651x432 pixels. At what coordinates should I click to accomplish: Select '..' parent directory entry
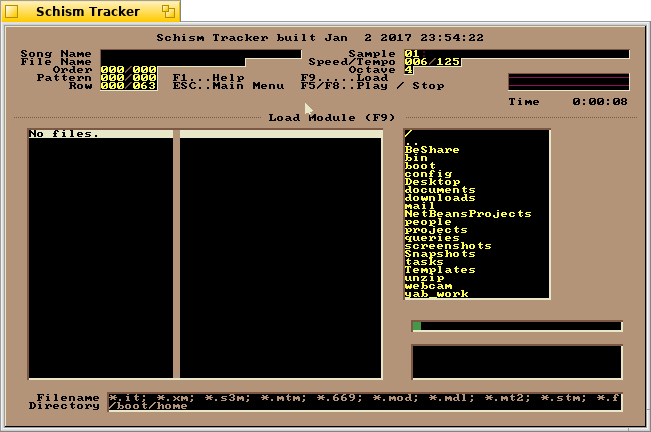click(477, 142)
